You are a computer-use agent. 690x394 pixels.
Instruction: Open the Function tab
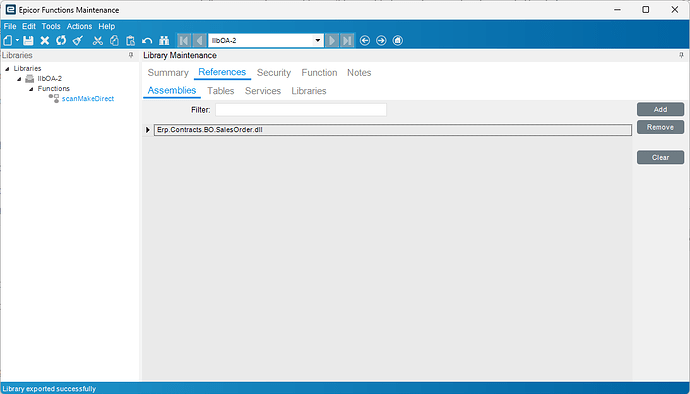(x=319, y=73)
